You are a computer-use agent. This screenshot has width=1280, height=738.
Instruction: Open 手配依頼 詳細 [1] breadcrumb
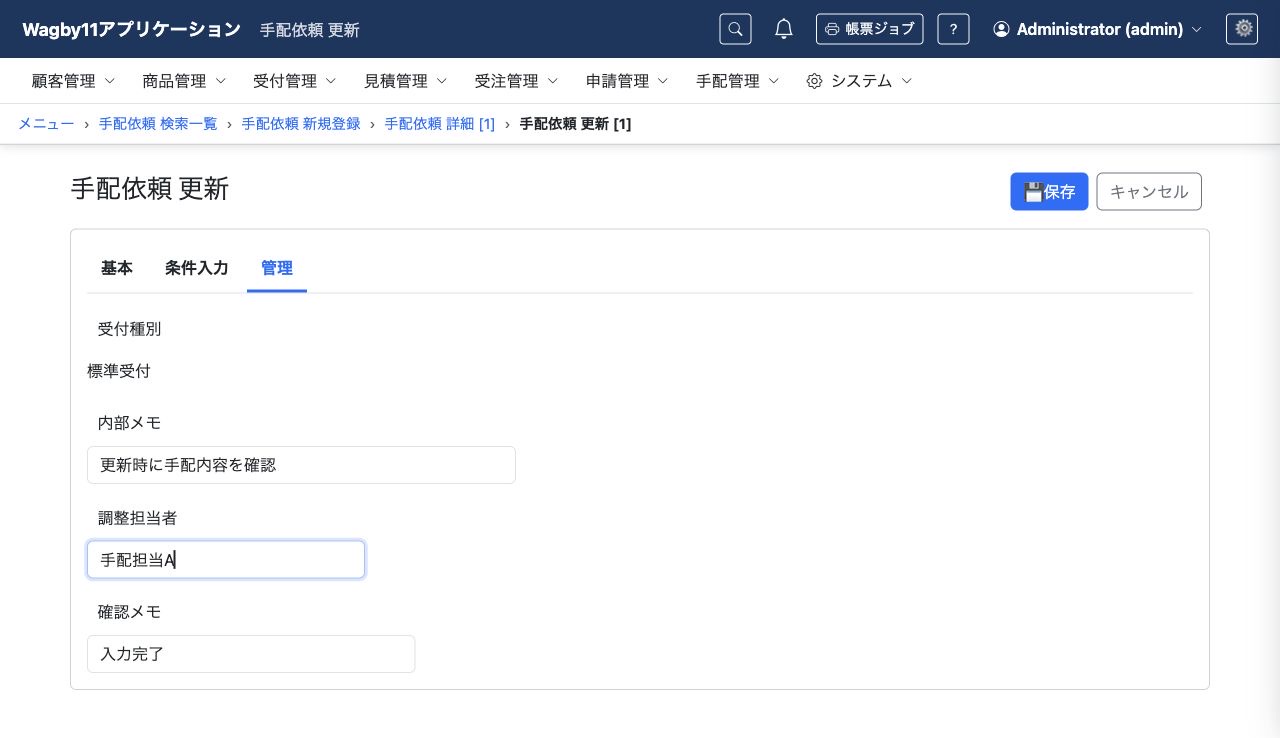coord(440,124)
